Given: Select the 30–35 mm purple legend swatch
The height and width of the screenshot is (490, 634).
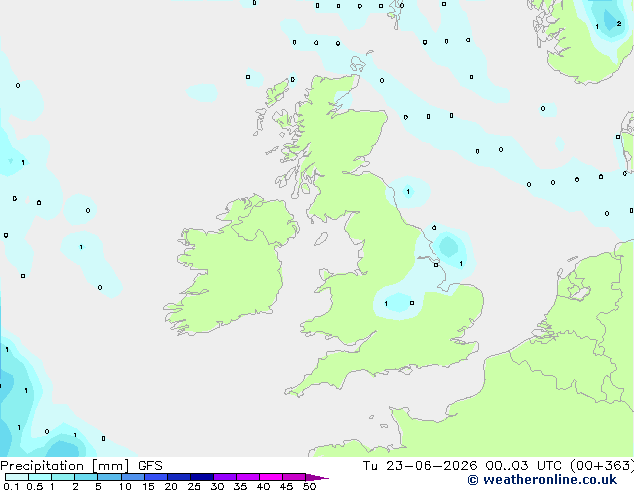Looking at the screenshot, I should [225, 477].
